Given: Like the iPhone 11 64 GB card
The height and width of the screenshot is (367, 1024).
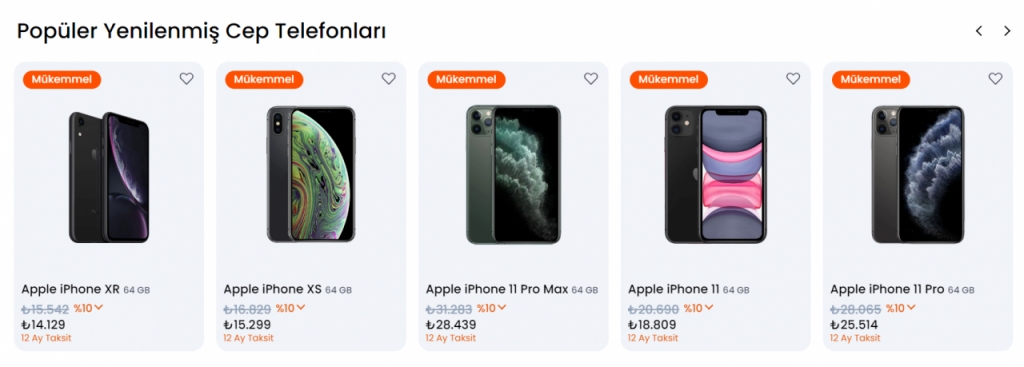Looking at the screenshot, I should coord(793,78).
